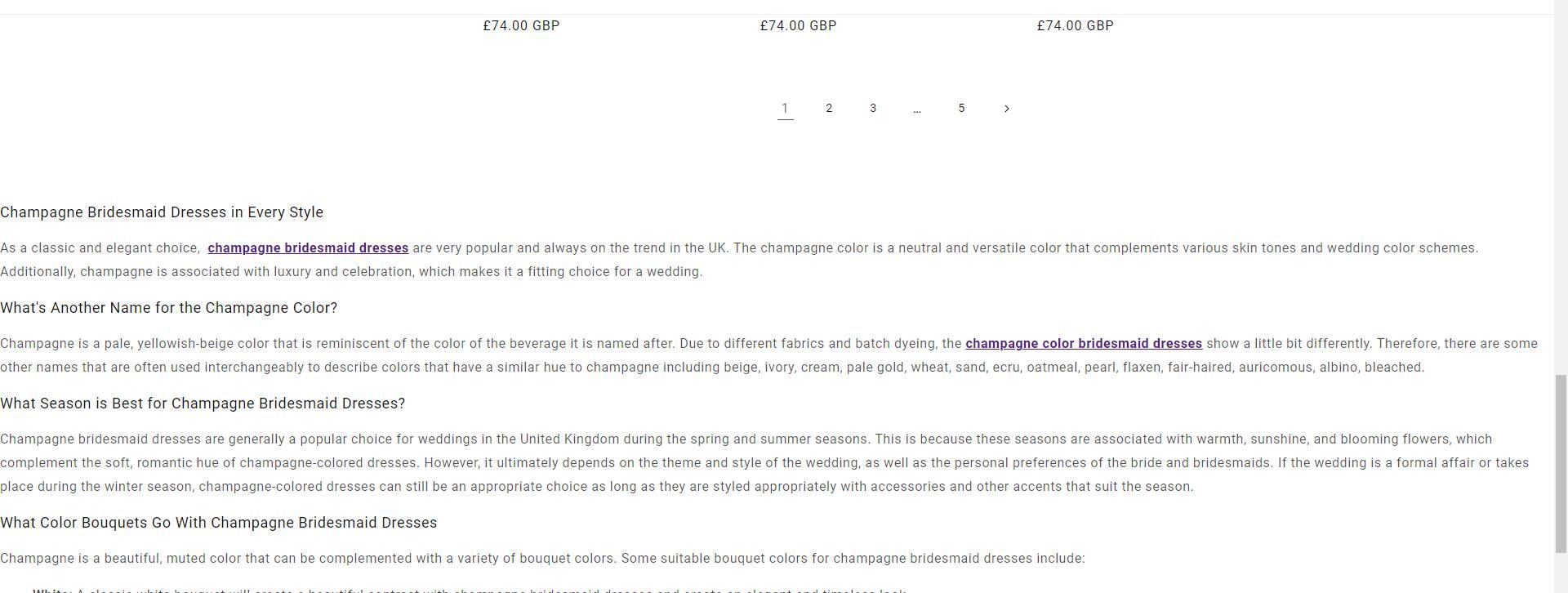Image resolution: width=1568 pixels, height=593 pixels.
Task: Open page 5 in pagination
Action: coord(961,109)
